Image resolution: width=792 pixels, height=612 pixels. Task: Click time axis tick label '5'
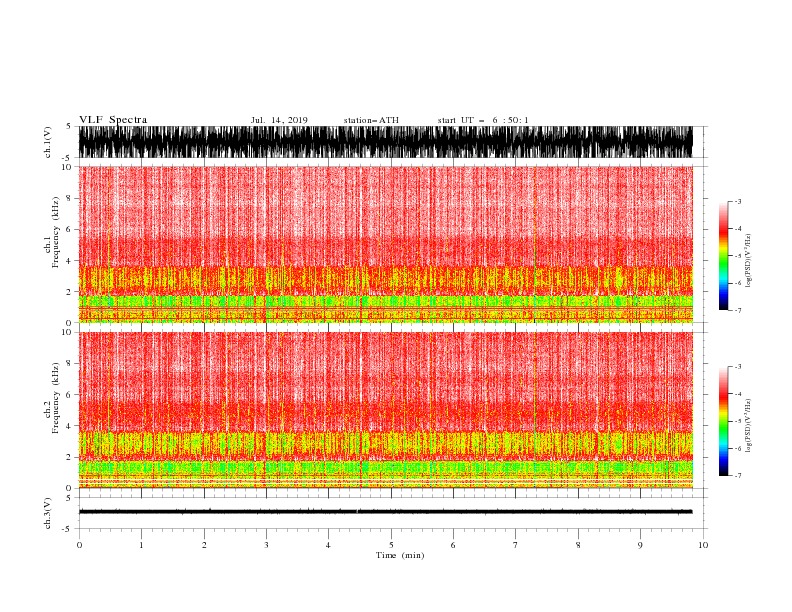(391, 545)
